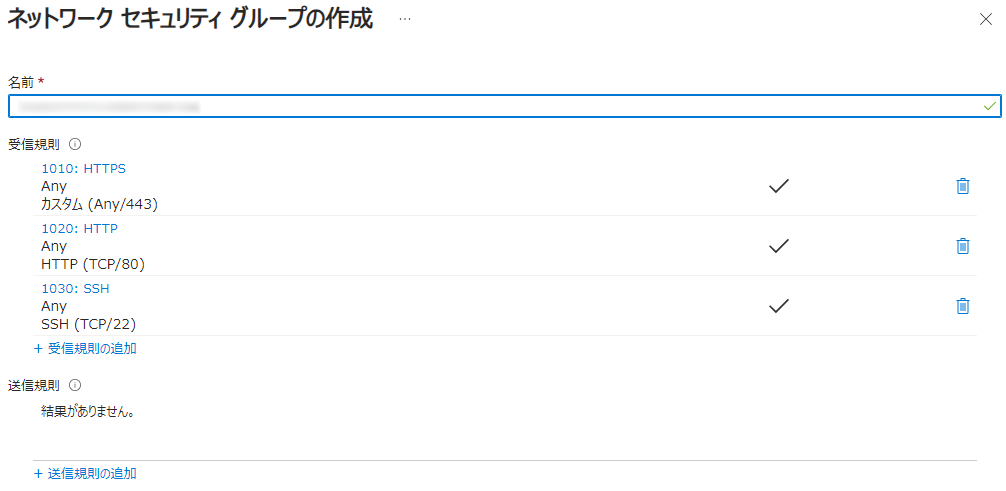Show info tooltip next to 受信規則
The image size is (1006, 491).
74,144
